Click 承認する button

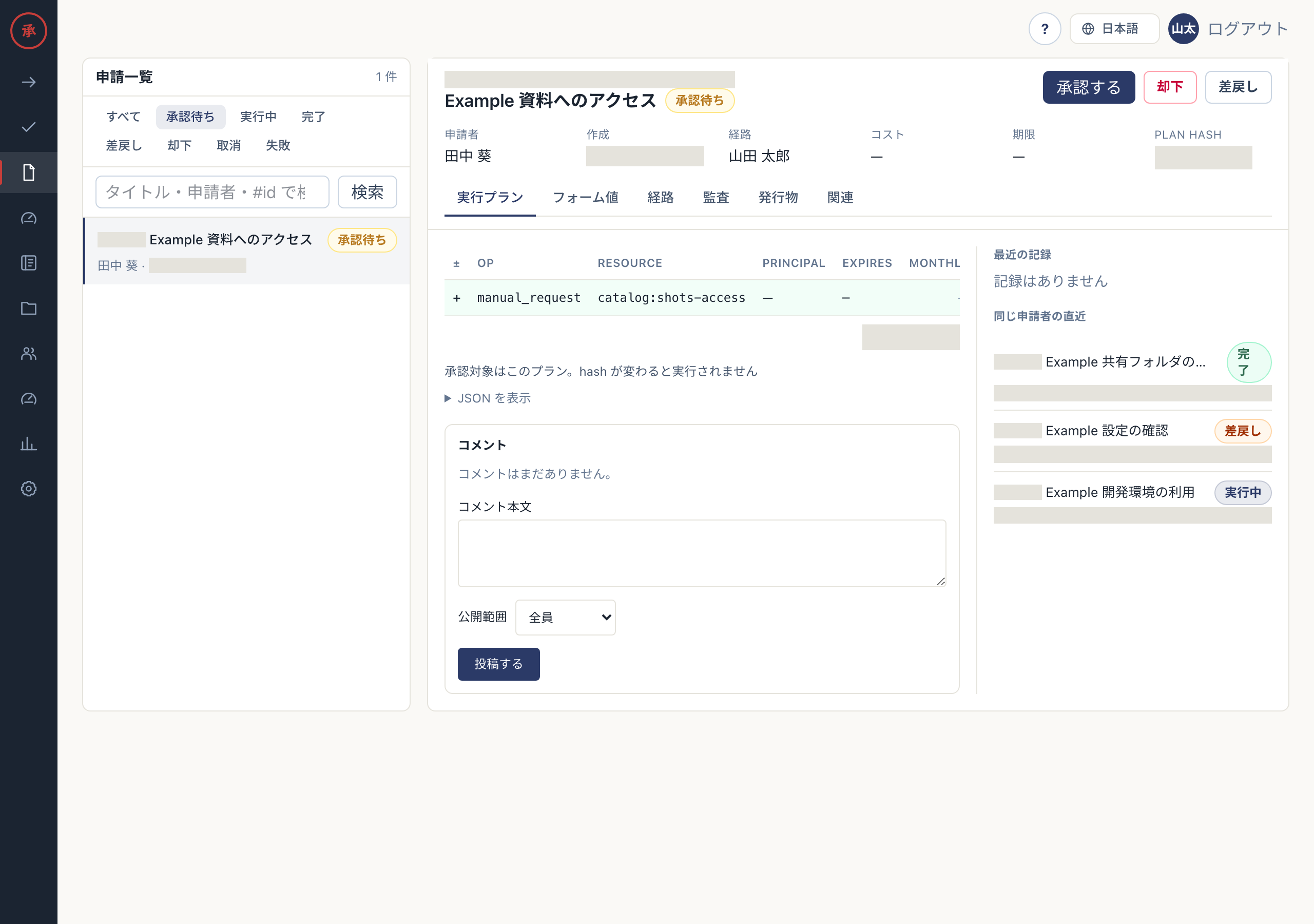(1089, 87)
